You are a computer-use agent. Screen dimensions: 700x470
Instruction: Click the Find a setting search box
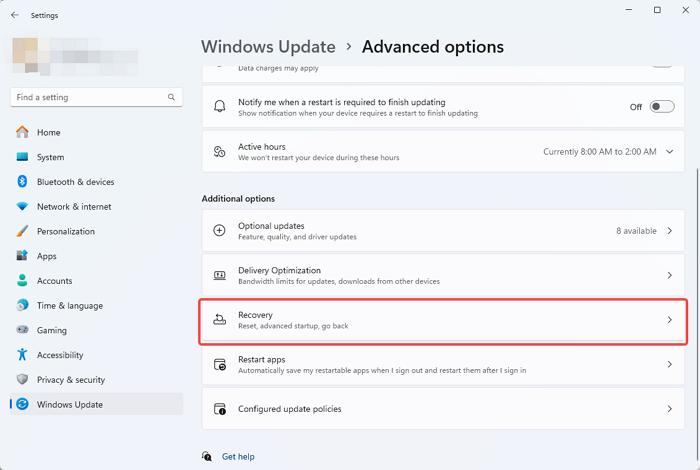[90, 98]
